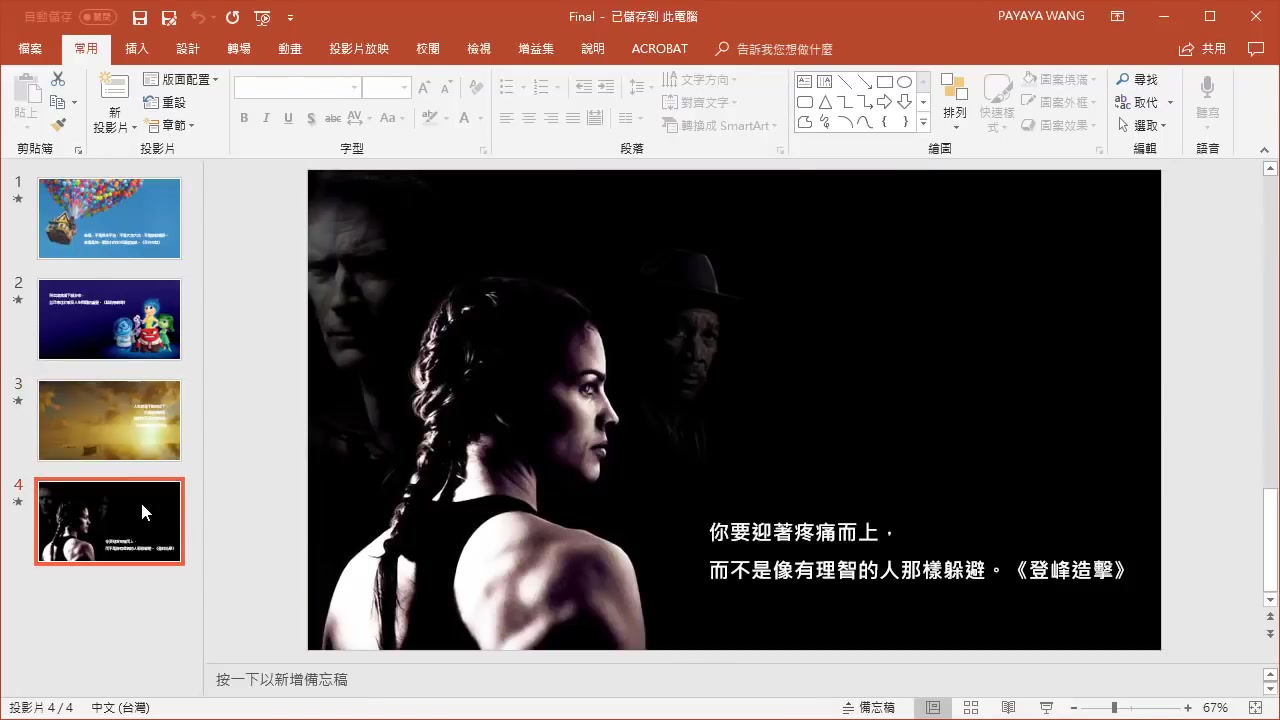Select slide 3 sunset thumbnail
The image size is (1280, 720).
[110, 420]
